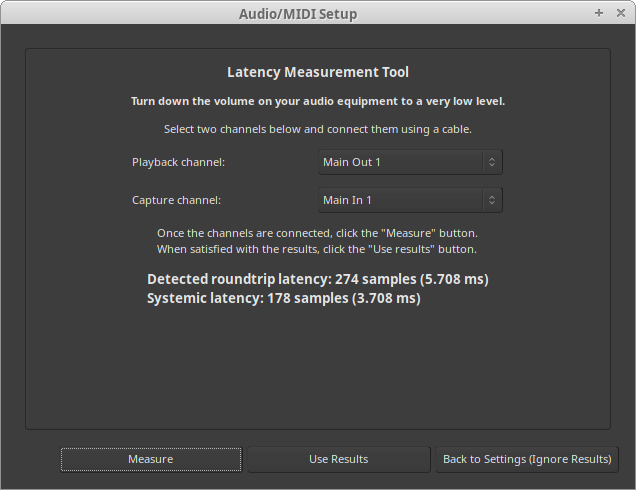Click the bold turn down the volume warning
This screenshot has height=490, width=636.
tap(318, 101)
